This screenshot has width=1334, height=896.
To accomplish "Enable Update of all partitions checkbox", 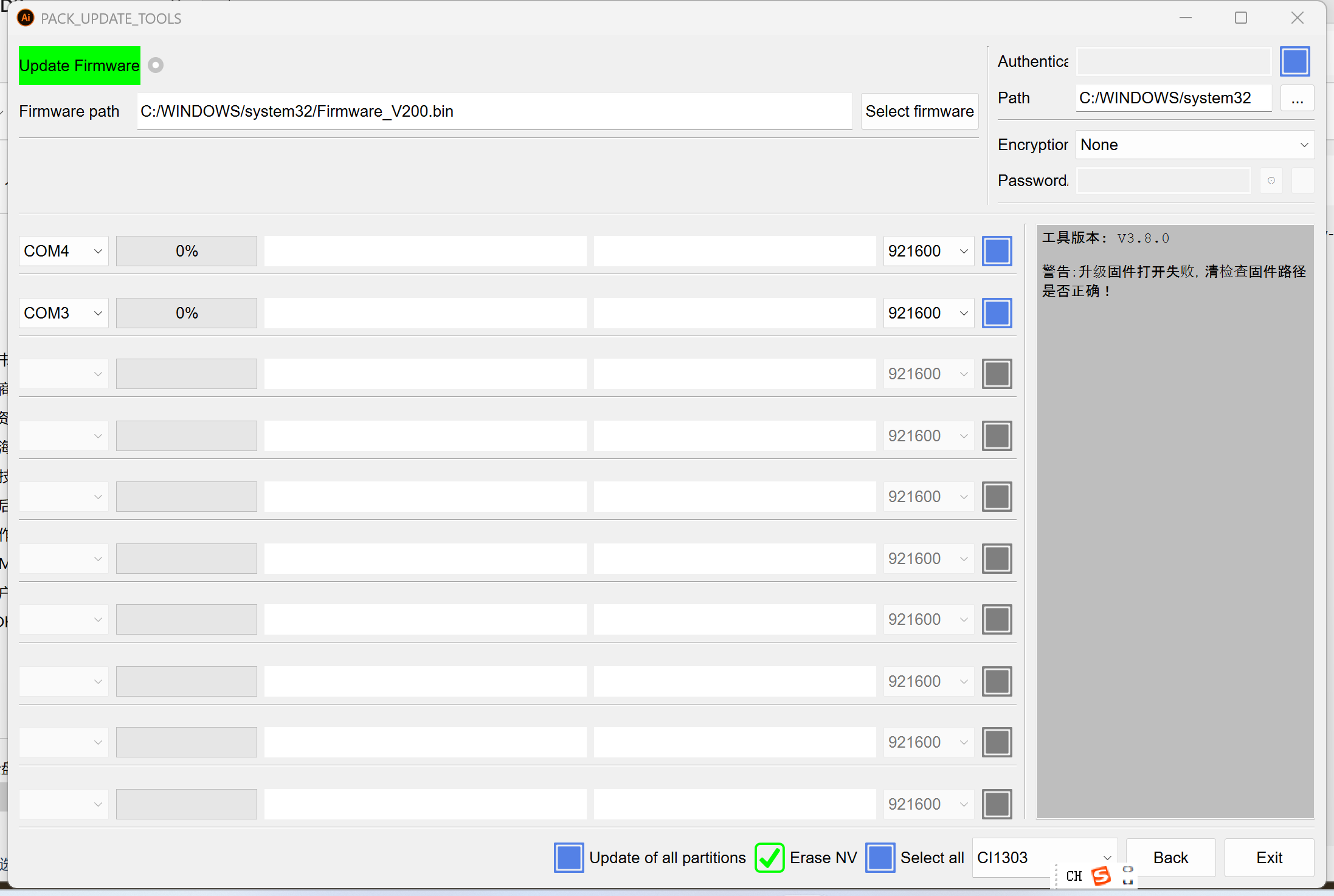I will (x=569, y=858).
